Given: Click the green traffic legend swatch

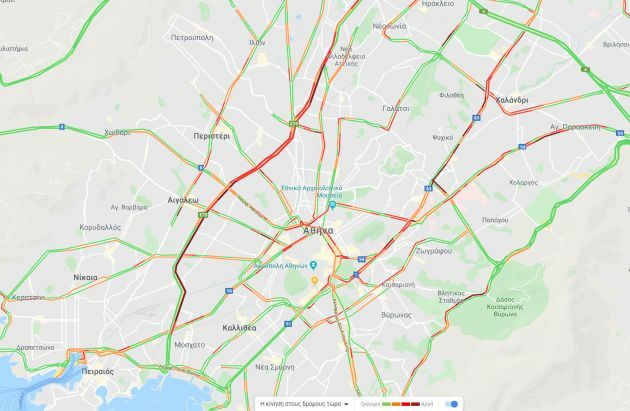Looking at the screenshot, I should (387, 404).
